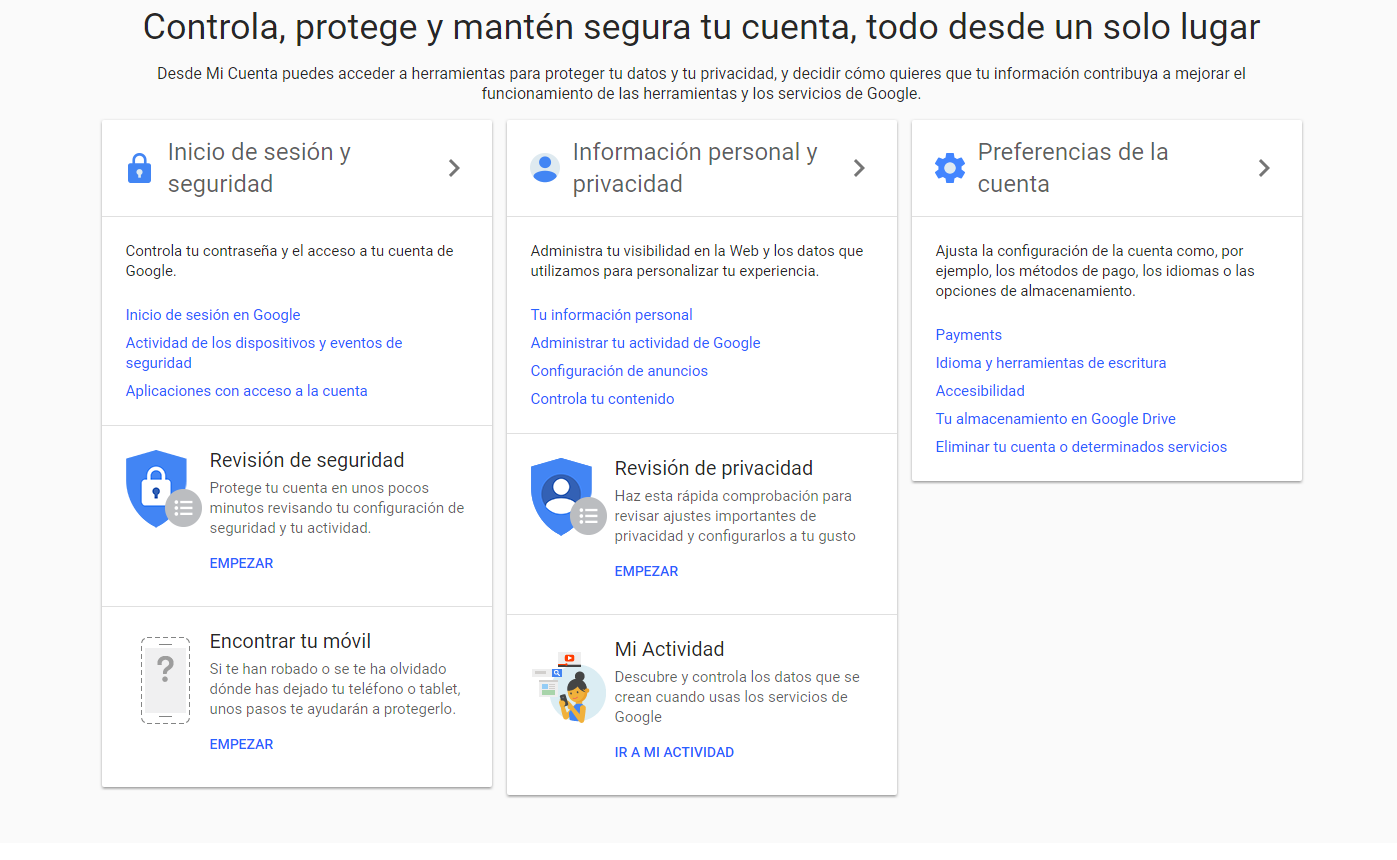The width and height of the screenshot is (1397, 860).
Task: Click EMPEZAR under Encontrar tu móvil
Action: point(241,744)
